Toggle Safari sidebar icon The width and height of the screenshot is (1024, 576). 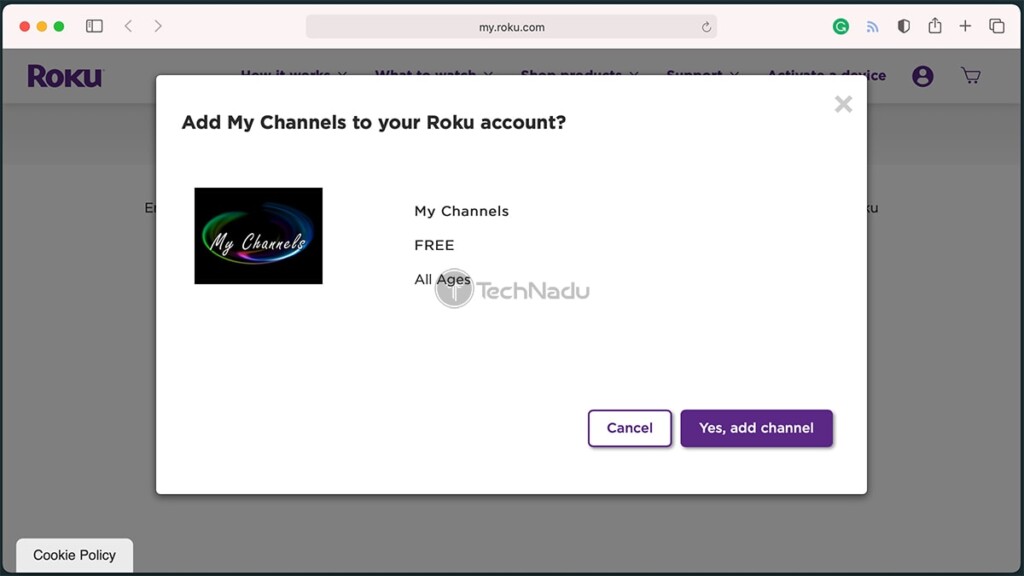(x=94, y=26)
